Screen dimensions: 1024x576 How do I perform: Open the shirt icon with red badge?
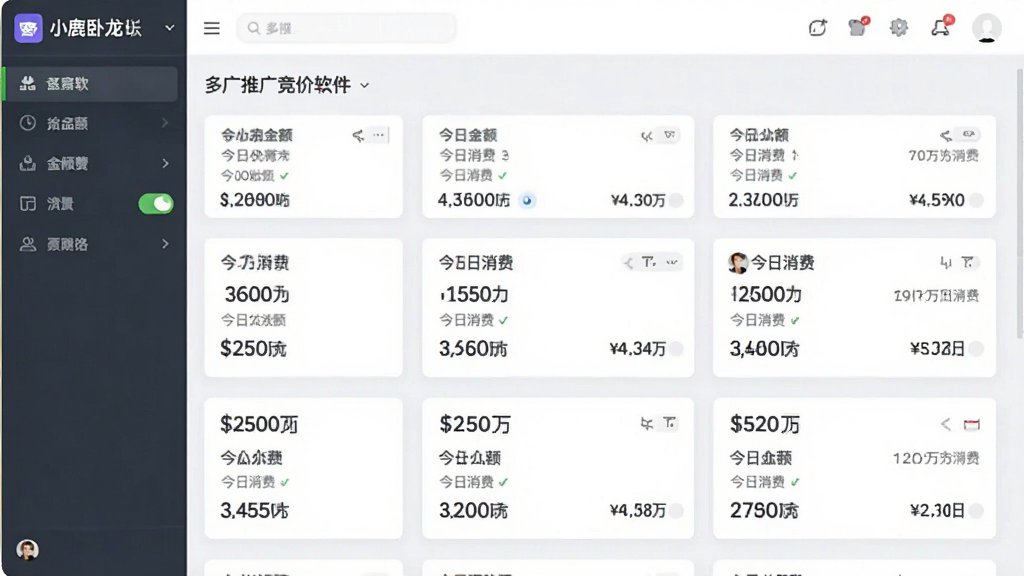click(x=858, y=27)
